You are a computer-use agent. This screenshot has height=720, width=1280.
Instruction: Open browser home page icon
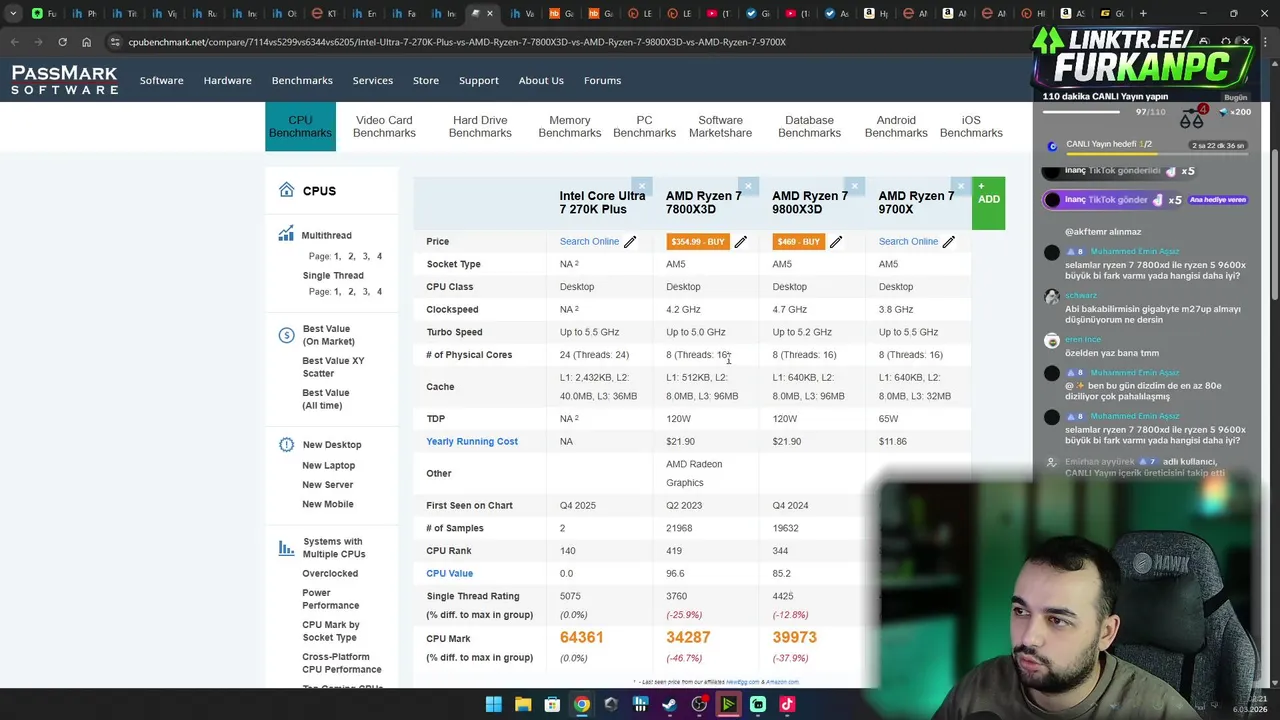point(86,42)
